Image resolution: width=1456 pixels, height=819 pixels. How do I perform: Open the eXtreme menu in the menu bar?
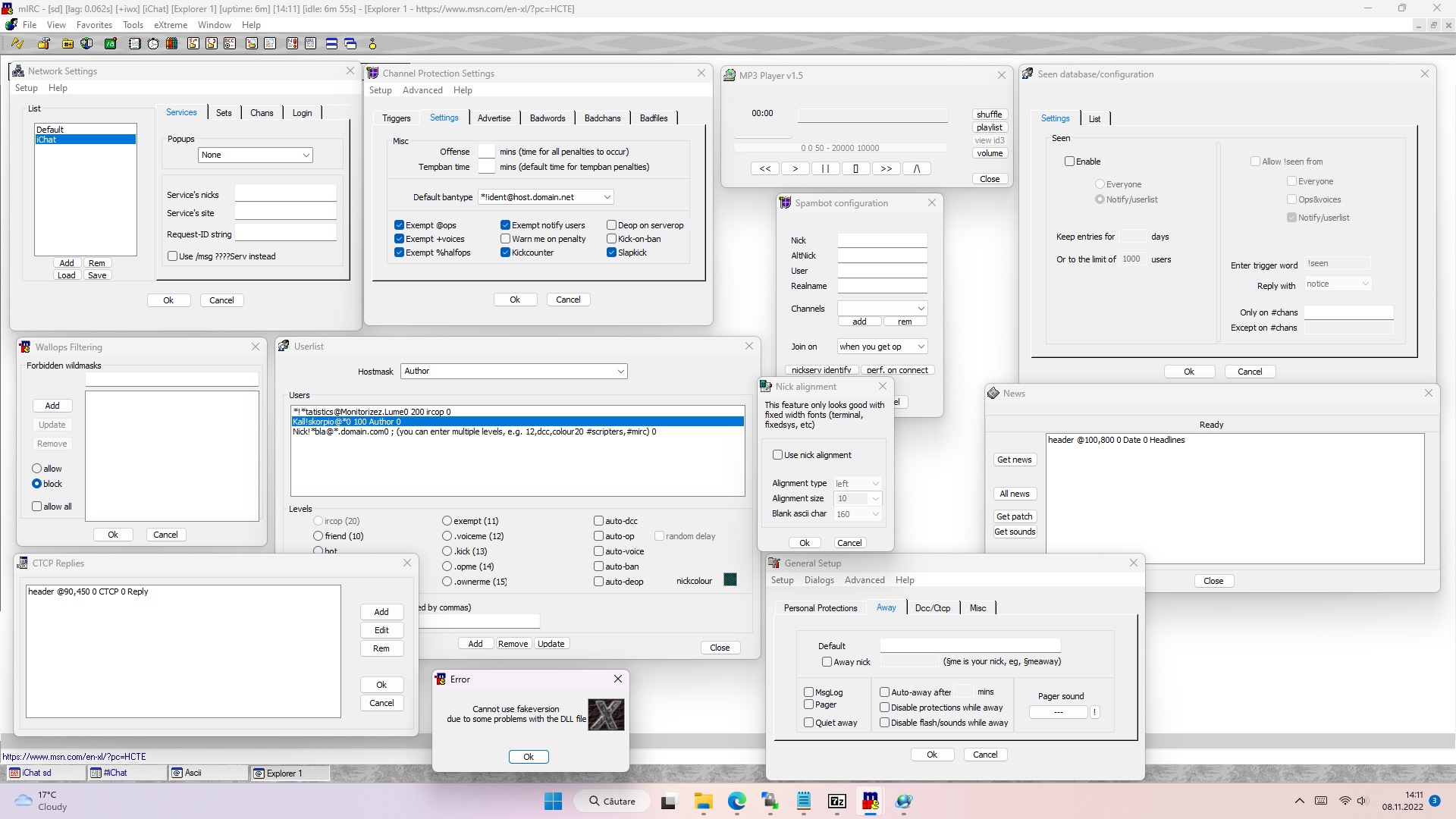[171, 25]
